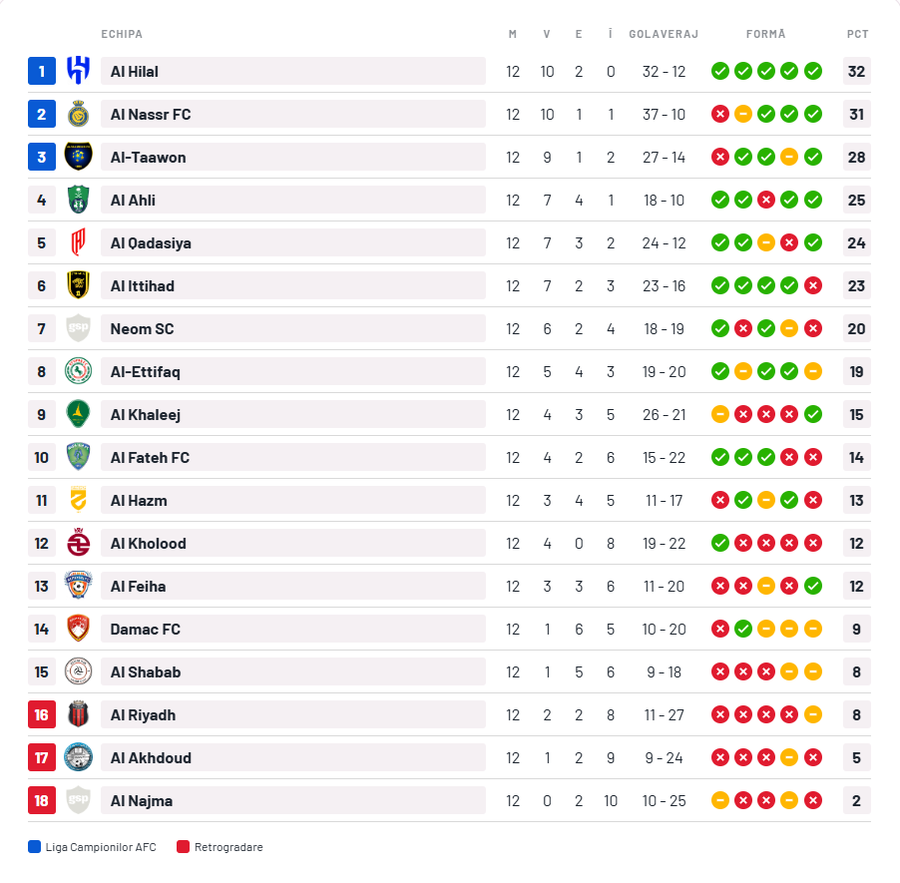Click Al Nassr FC's first form loss icon
The image size is (900, 883).
click(x=720, y=114)
